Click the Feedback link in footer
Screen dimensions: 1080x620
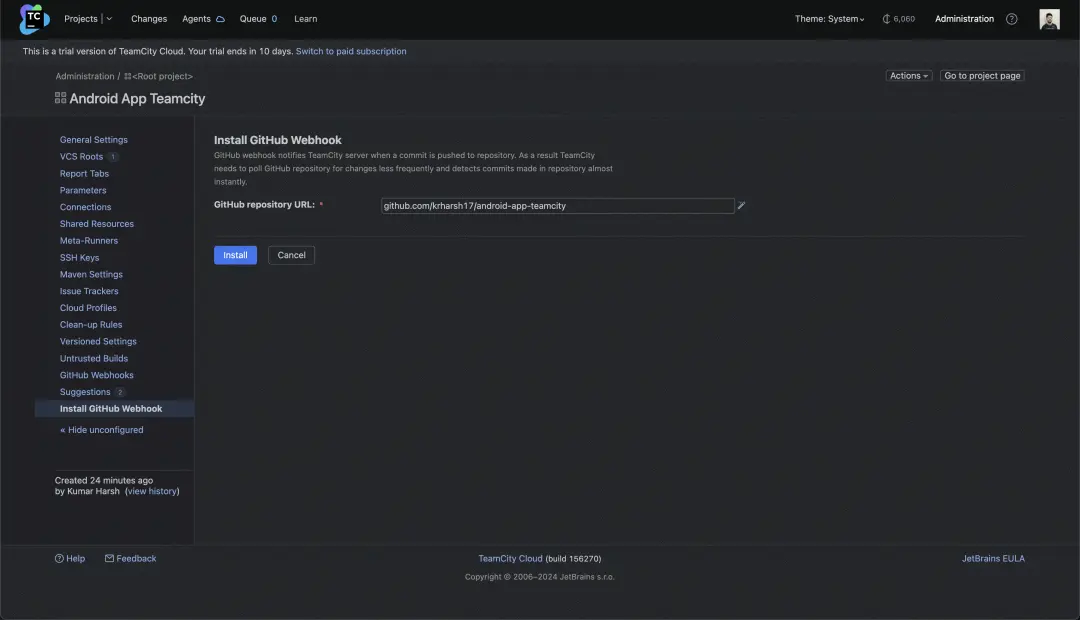tap(130, 559)
